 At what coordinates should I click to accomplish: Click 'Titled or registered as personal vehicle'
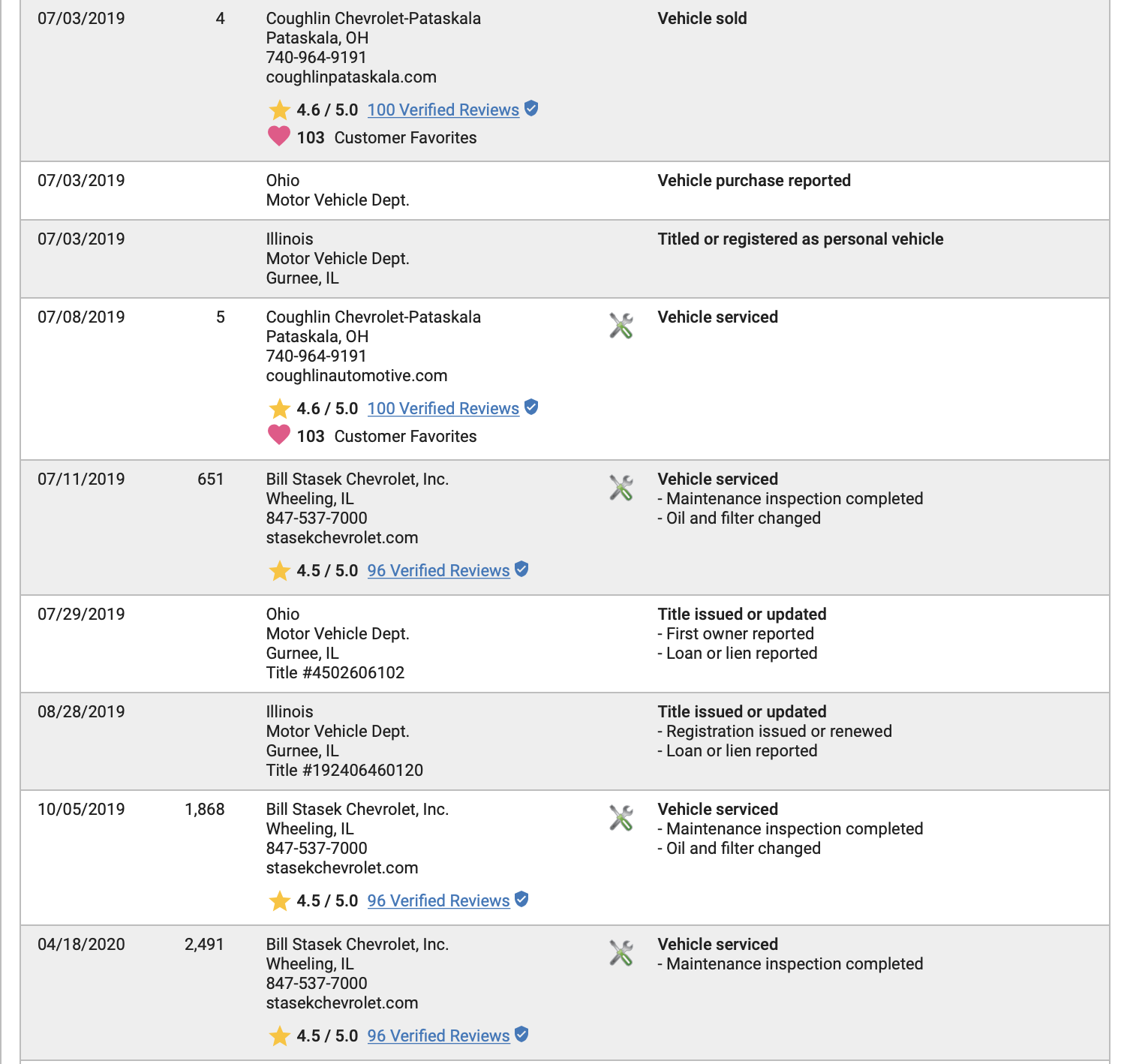tap(801, 239)
